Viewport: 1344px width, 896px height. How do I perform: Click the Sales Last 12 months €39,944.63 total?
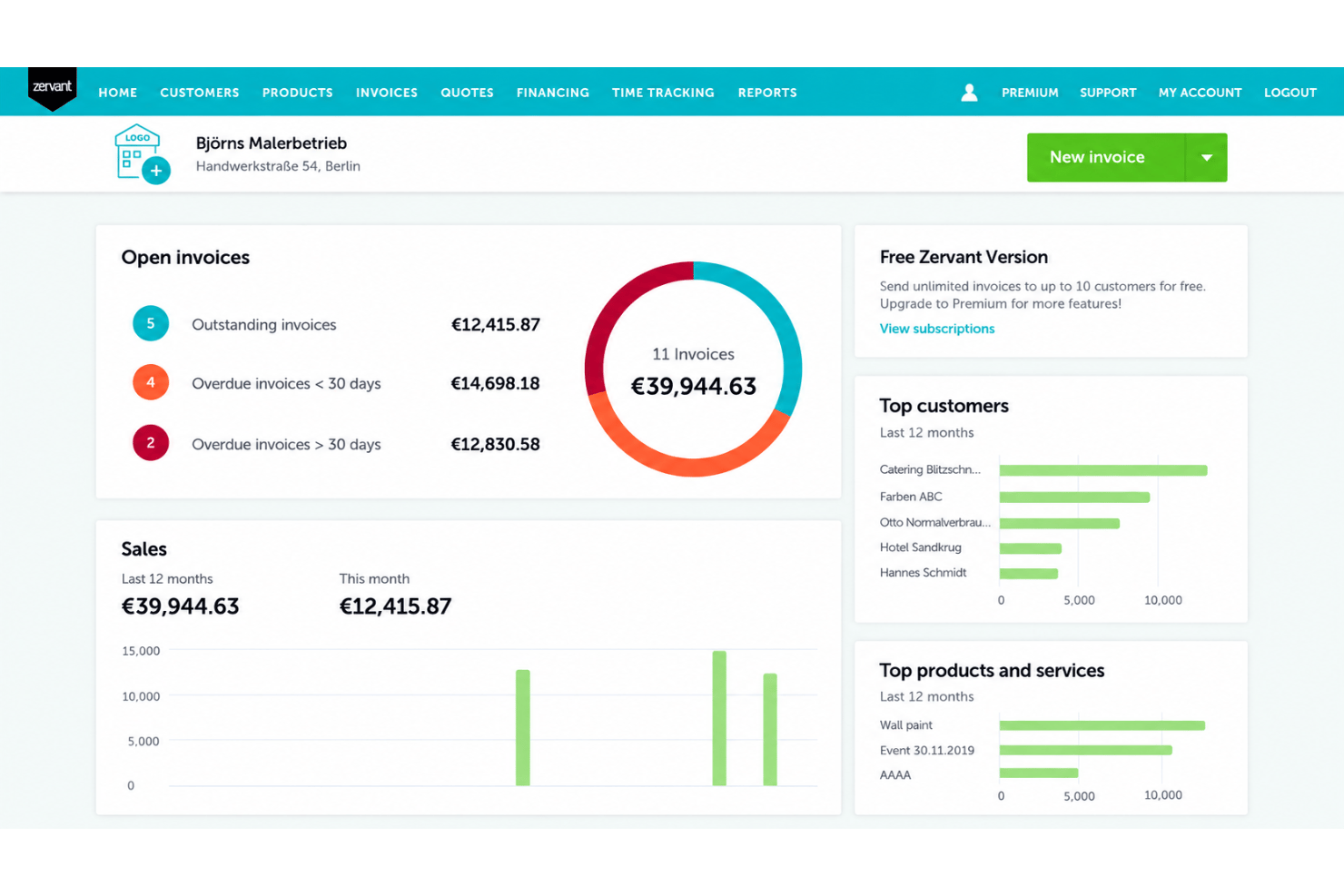point(180,606)
